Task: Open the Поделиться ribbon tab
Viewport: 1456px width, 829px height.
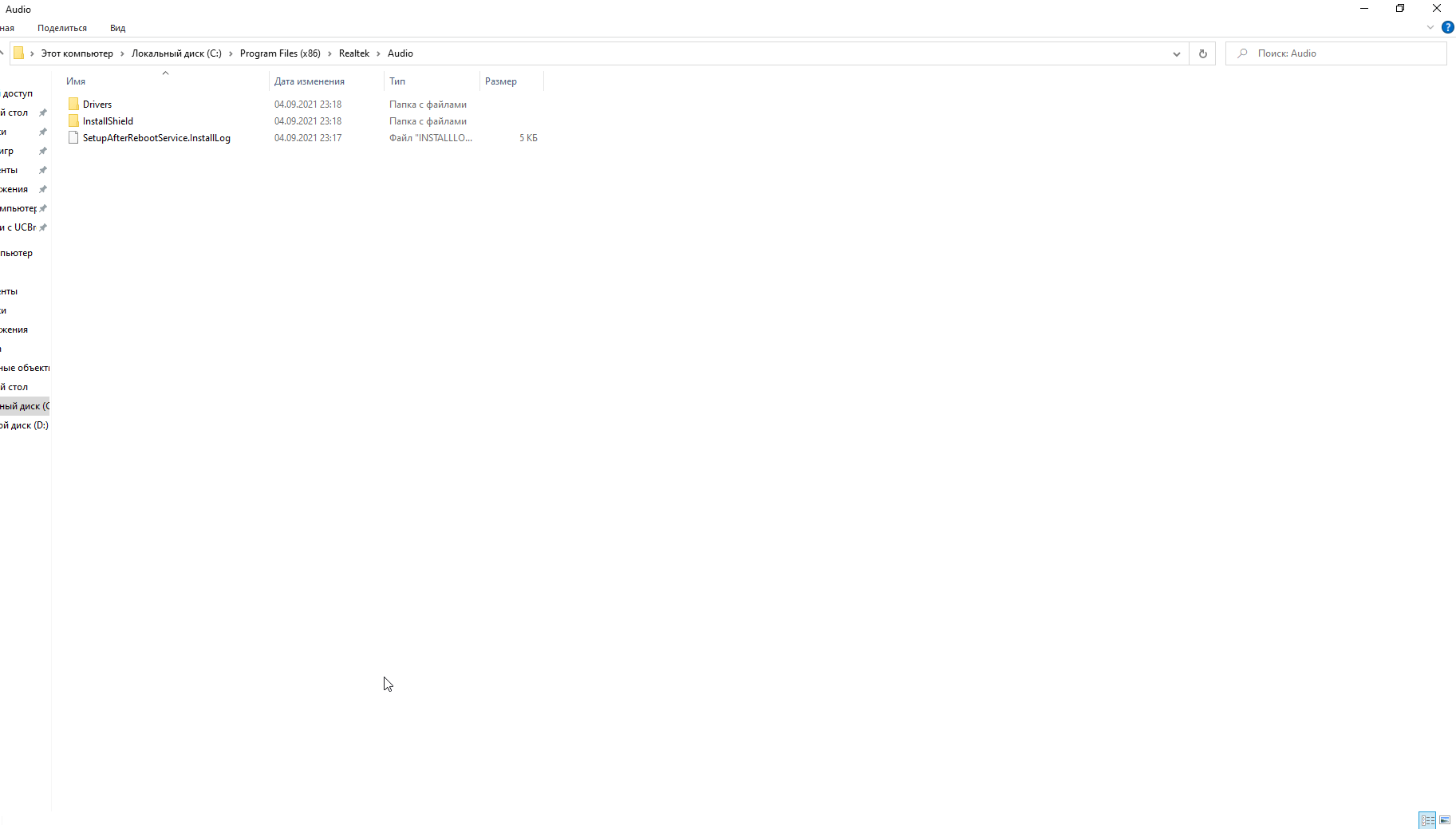Action: click(62, 28)
